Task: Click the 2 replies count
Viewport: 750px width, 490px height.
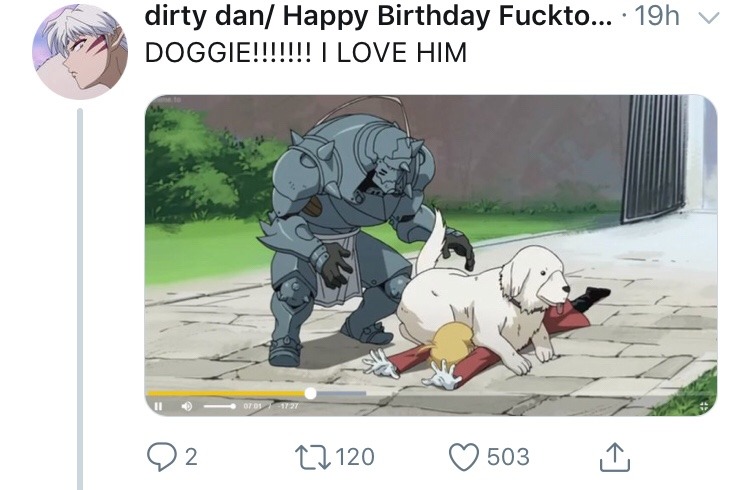Action: click(x=191, y=457)
